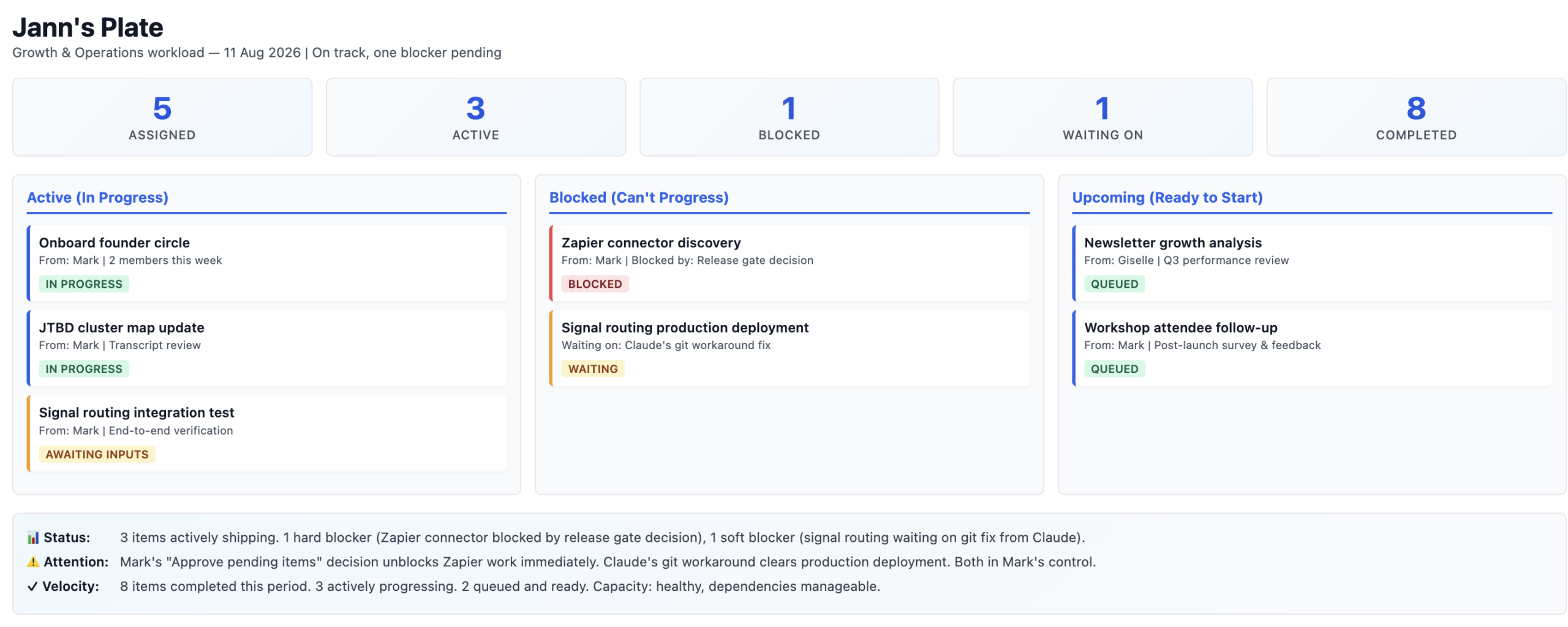Click Queued badge on Workshop attendee follow-up
Viewport: 1568px width, 627px height.
(1114, 369)
